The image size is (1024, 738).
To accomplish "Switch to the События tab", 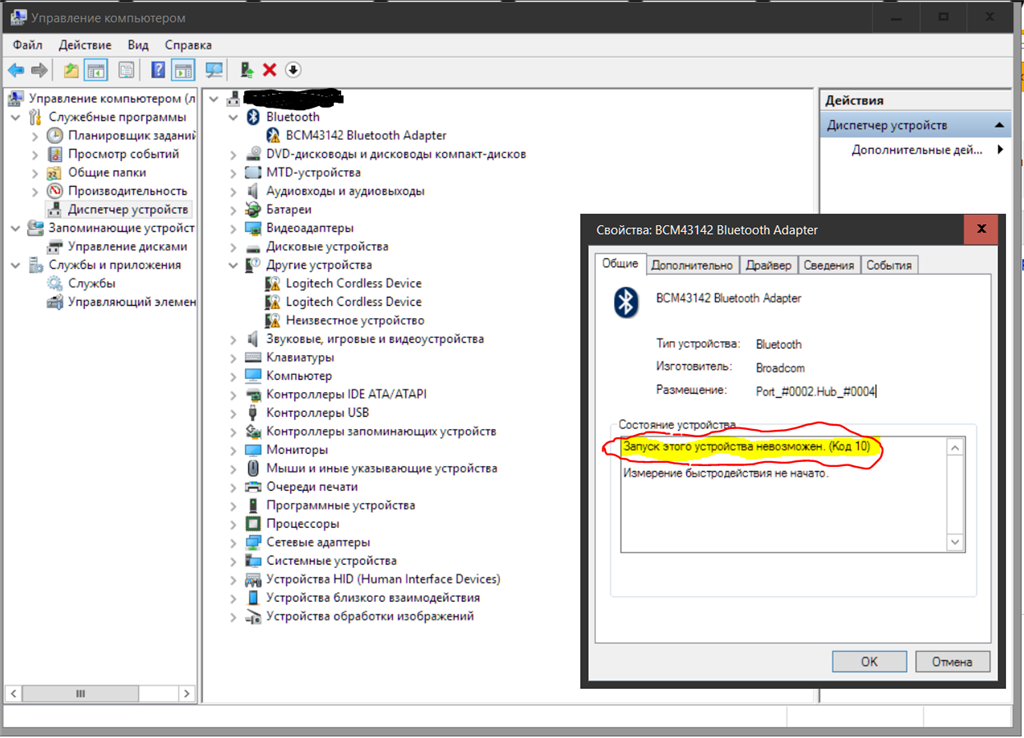I will [889, 265].
